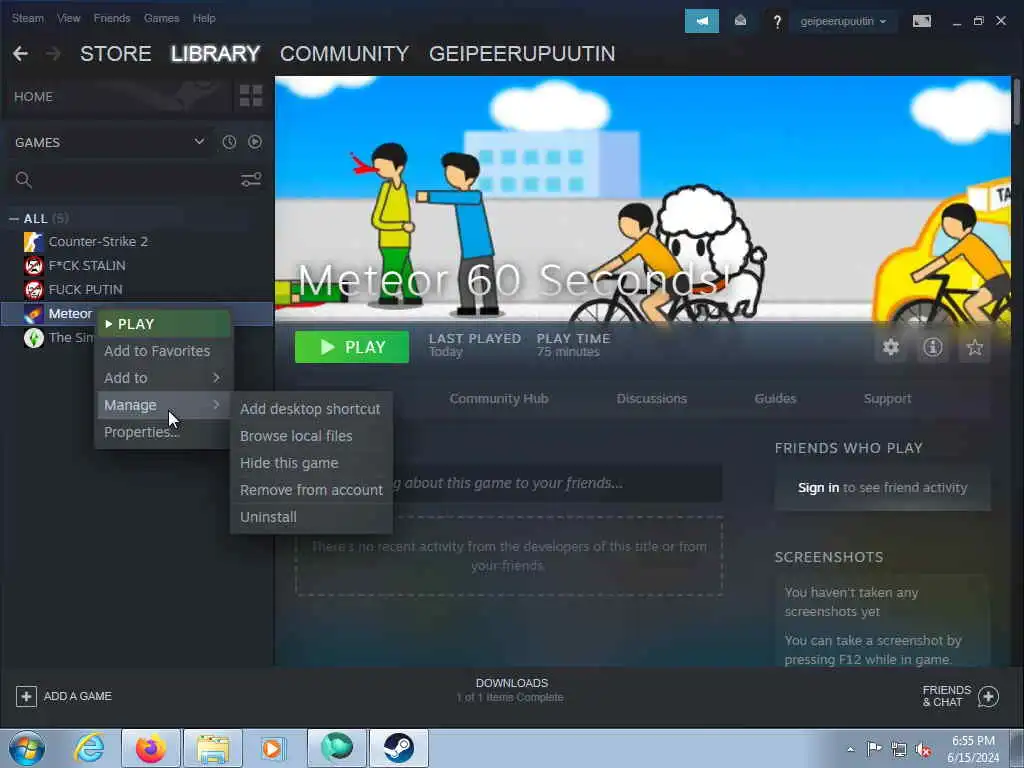Viewport: 1024px width, 768px height.
Task: Open the DOWNLOADS status bar
Action: tap(511, 690)
